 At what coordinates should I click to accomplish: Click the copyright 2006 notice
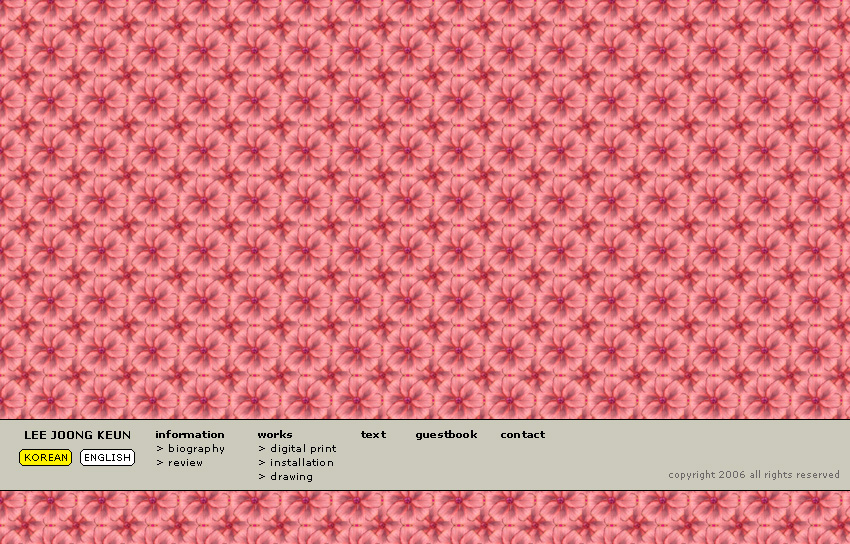[754, 475]
